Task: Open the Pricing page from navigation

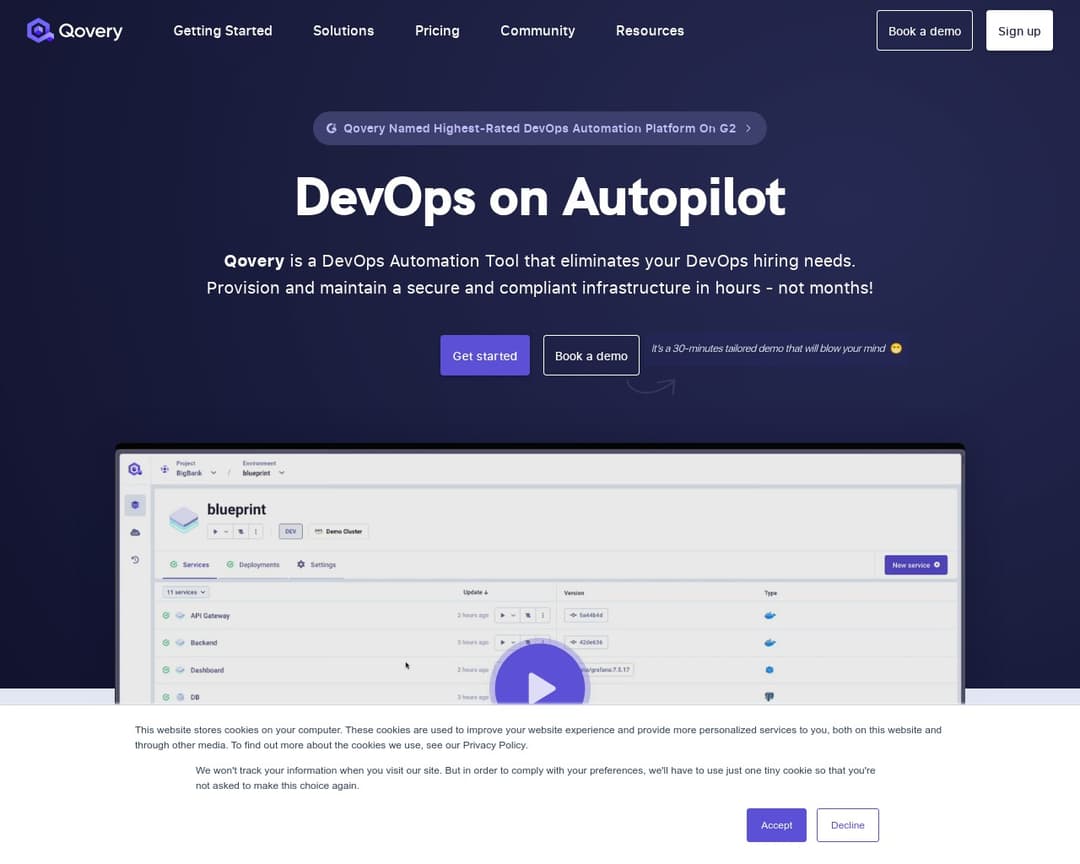Action: pyautogui.click(x=437, y=31)
